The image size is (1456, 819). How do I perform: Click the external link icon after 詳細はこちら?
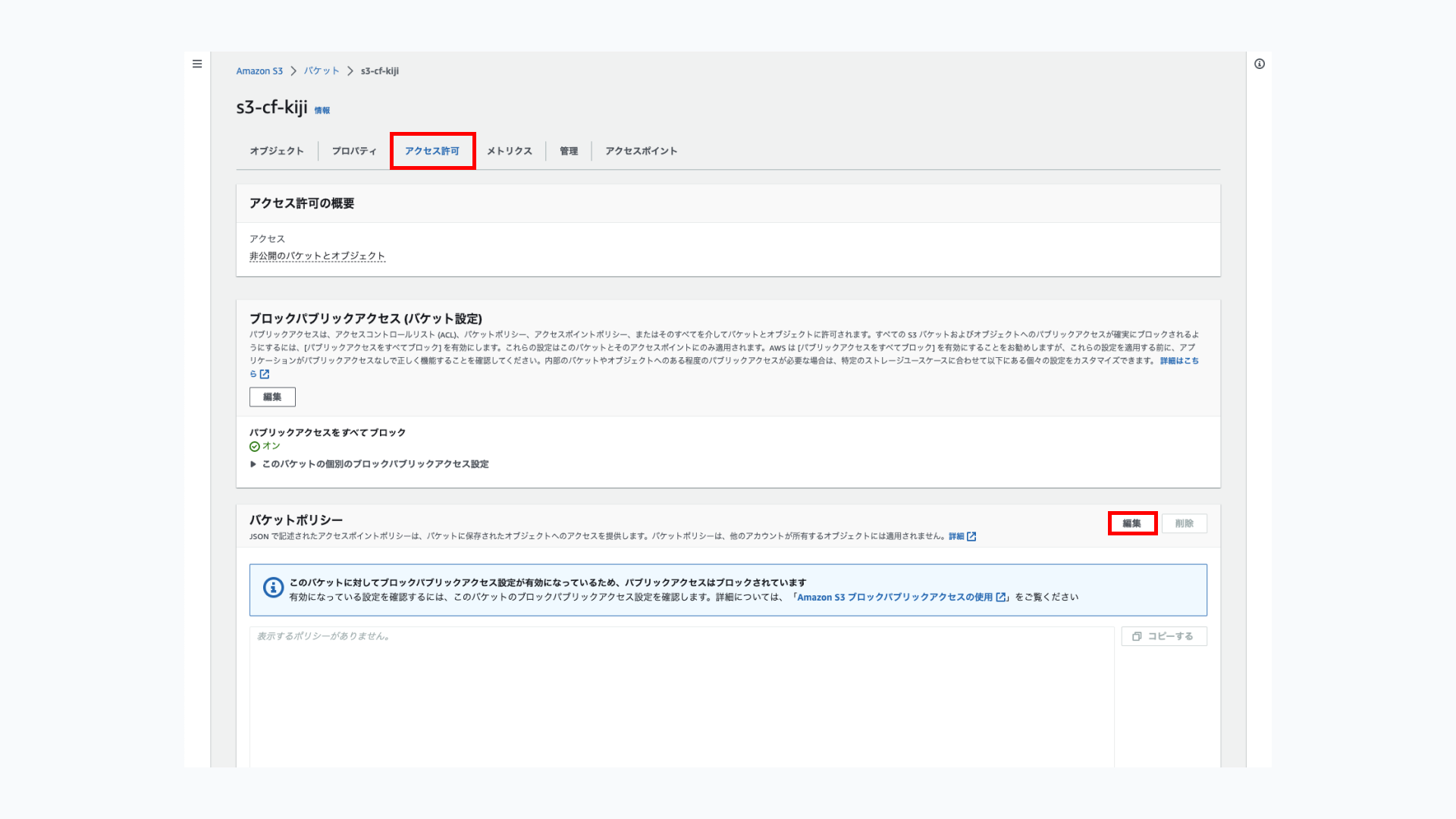click(x=265, y=374)
